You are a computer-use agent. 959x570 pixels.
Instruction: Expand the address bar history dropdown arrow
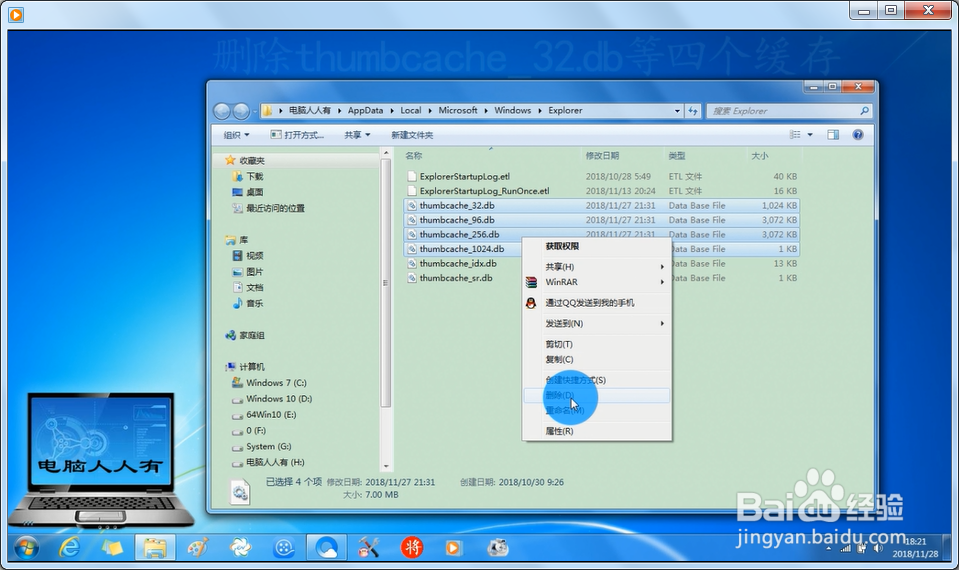pyautogui.click(x=677, y=111)
